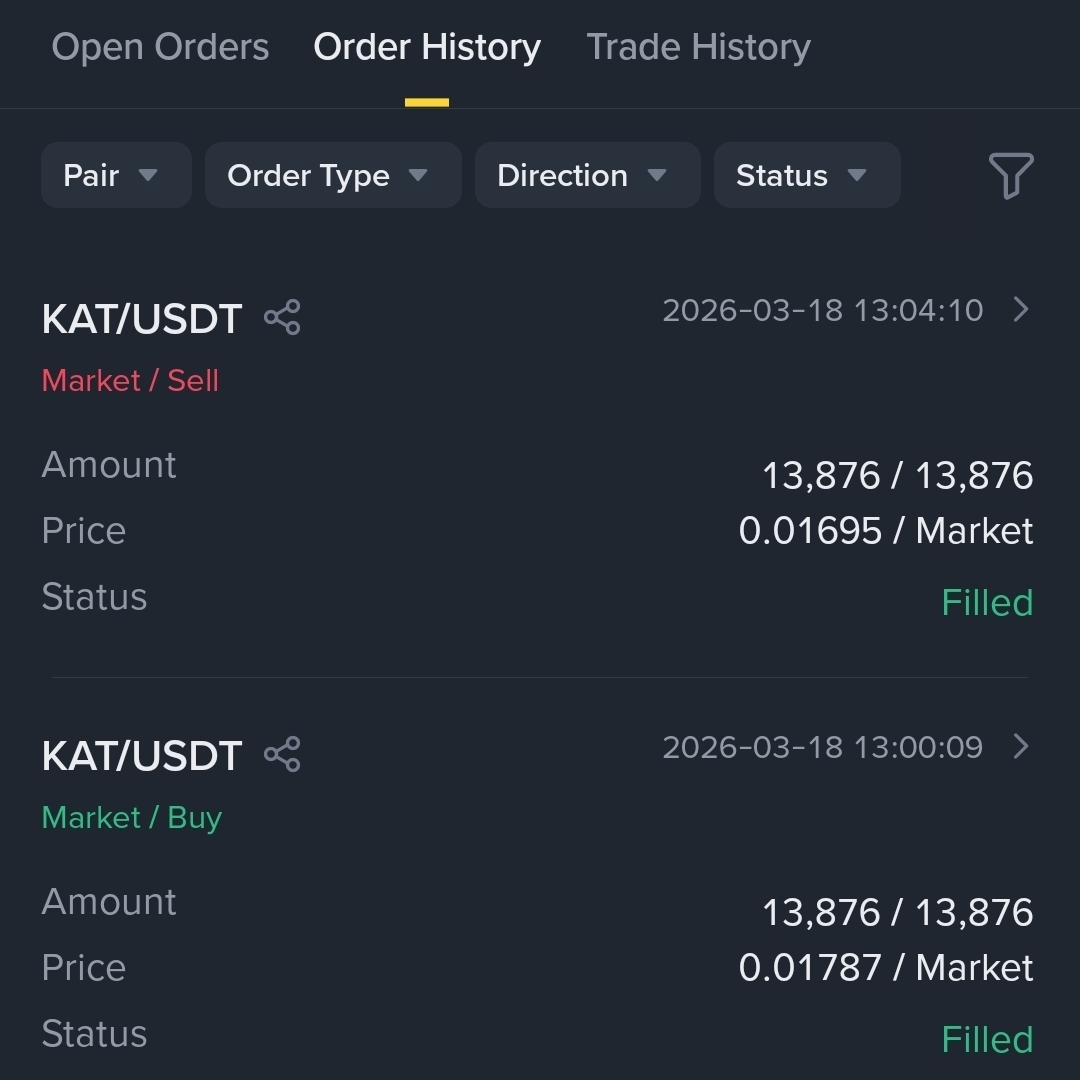The height and width of the screenshot is (1080, 1080).
Task: Open the KAT/USDT buy order pair title
Action: (x=142, y=756)
